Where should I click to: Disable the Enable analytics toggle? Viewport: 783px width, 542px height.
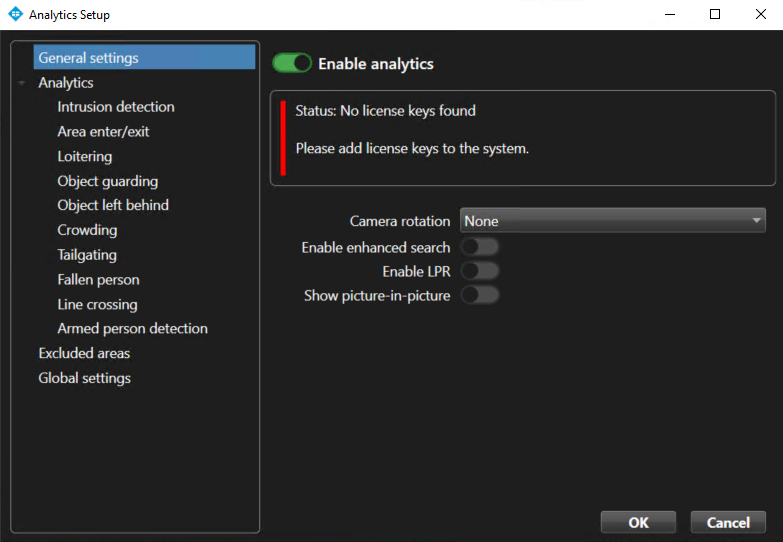point(292,64)
